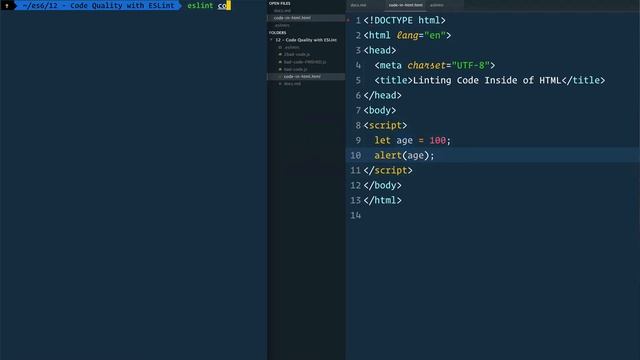Click the title text 'Linting Code Inside of HTML'
Screen dimensions: 640x360
[x=487, y=80]
